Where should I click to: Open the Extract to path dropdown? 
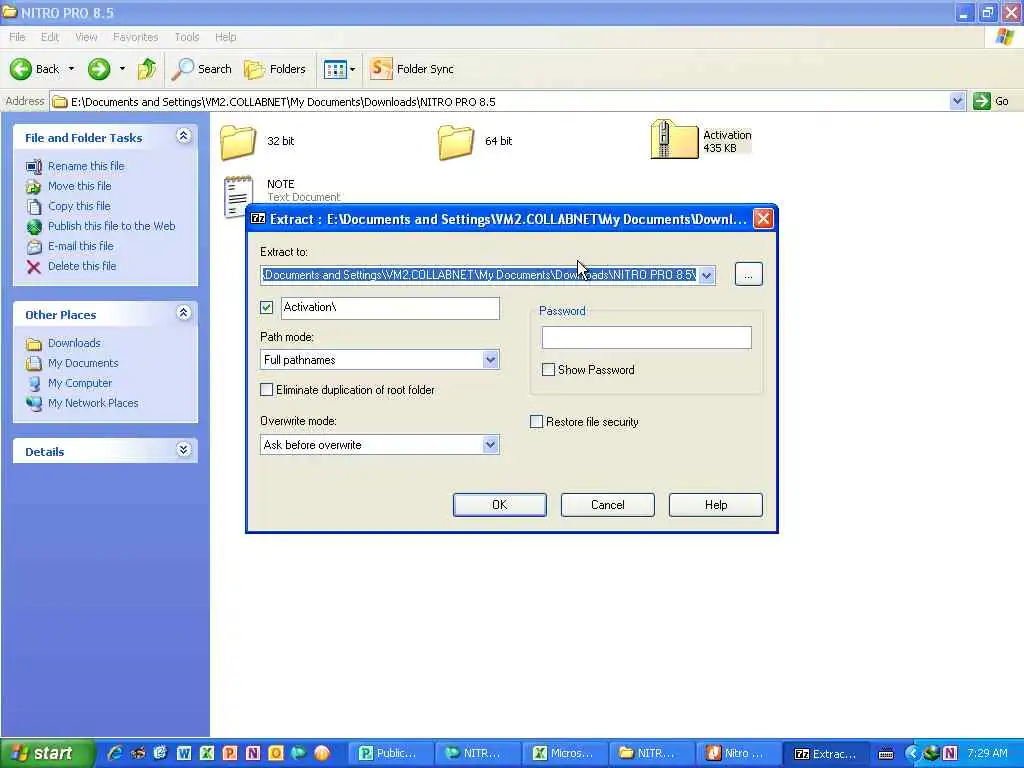click(x=707, y=276)
